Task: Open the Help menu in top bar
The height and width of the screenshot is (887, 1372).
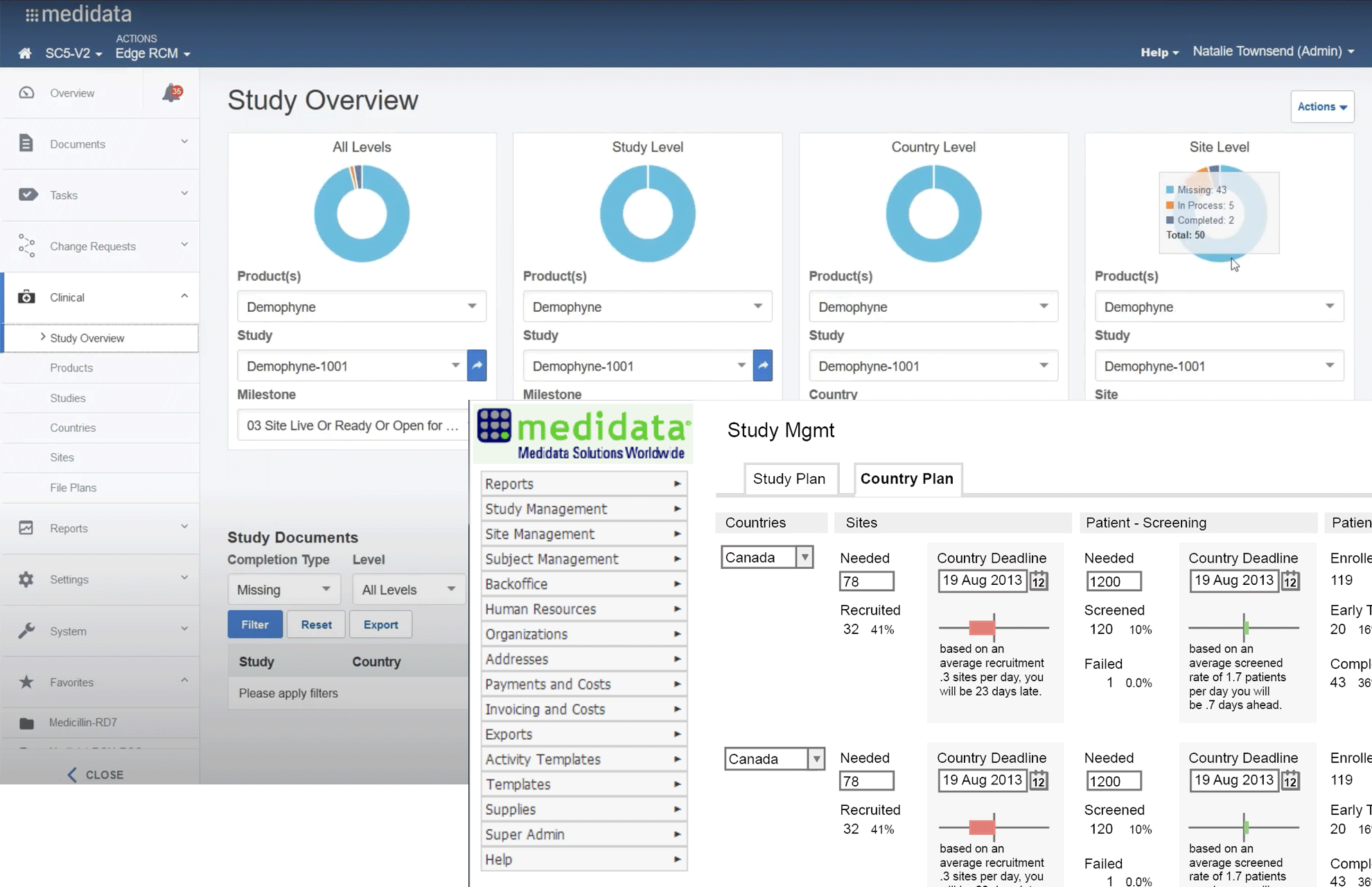Action: click(x=1159, y=52)
